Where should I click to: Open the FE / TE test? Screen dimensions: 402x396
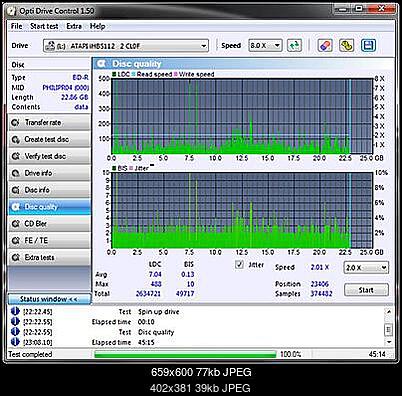[49, 241]
